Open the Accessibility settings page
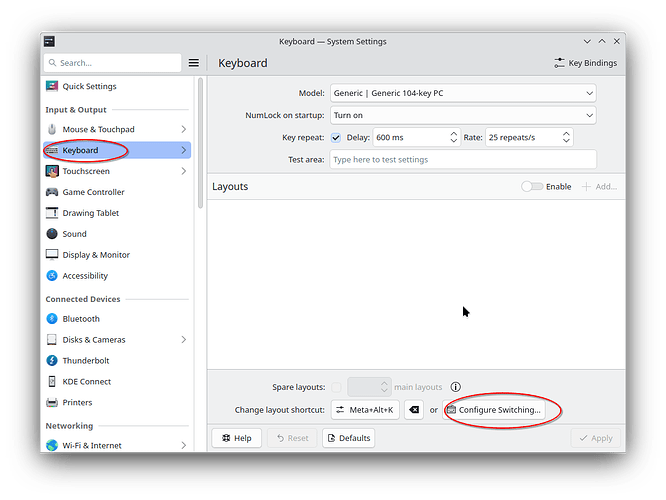666x500 pixels. click(117, 276)
